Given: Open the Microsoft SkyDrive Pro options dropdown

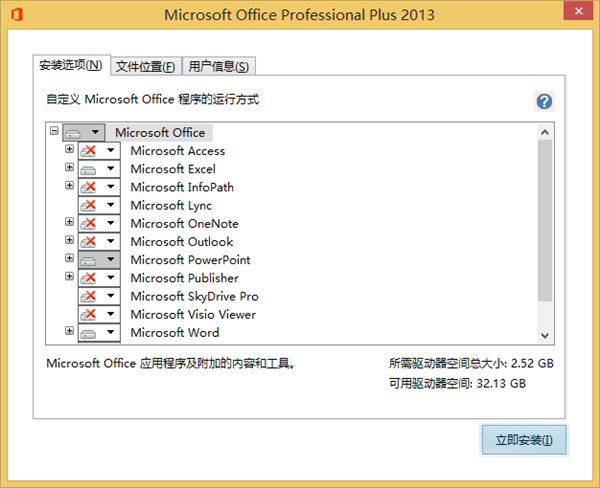Looking at the screenshot, I should pos(110,296).
